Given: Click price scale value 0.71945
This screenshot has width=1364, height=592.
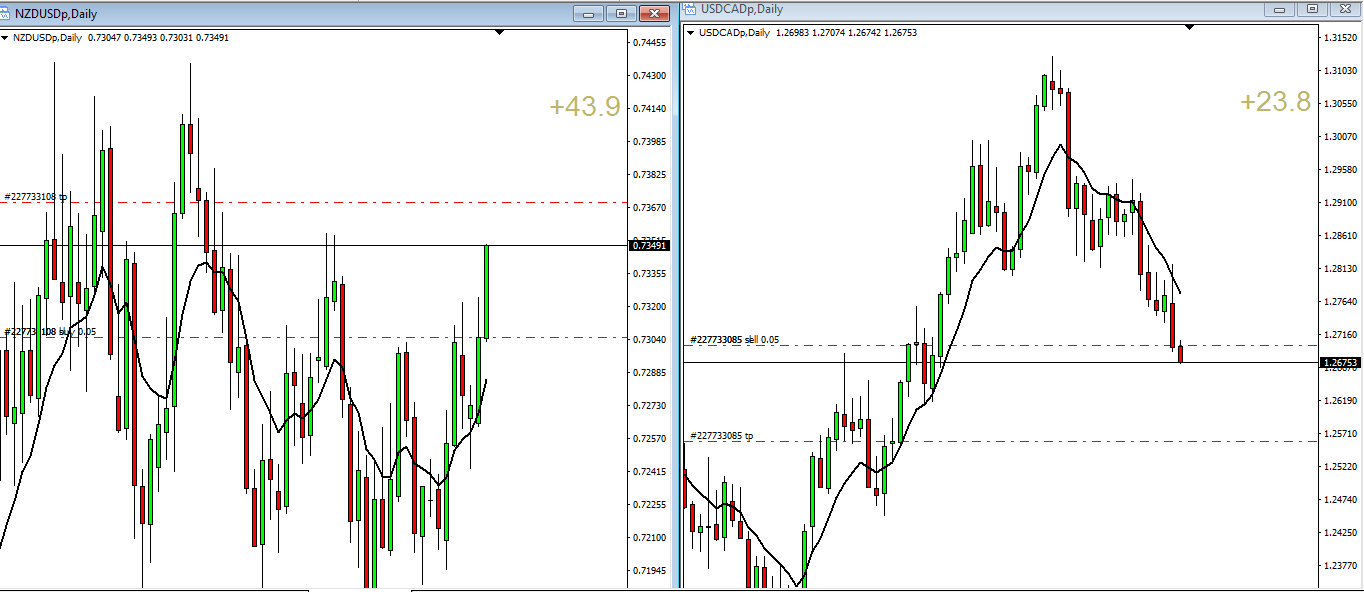Looking at the screenshot, I should click(x=651, y=571).
